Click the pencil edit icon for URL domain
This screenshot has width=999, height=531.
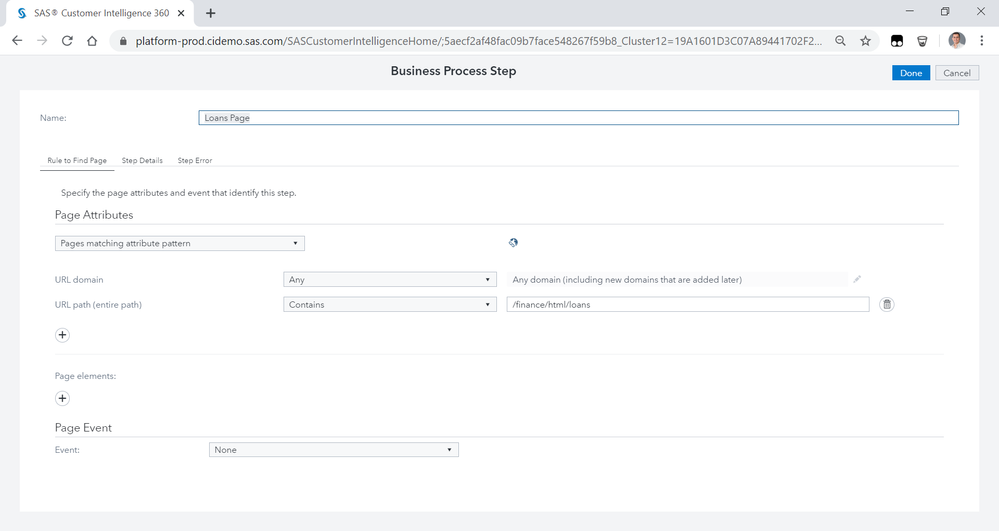[x=857, y=280]
